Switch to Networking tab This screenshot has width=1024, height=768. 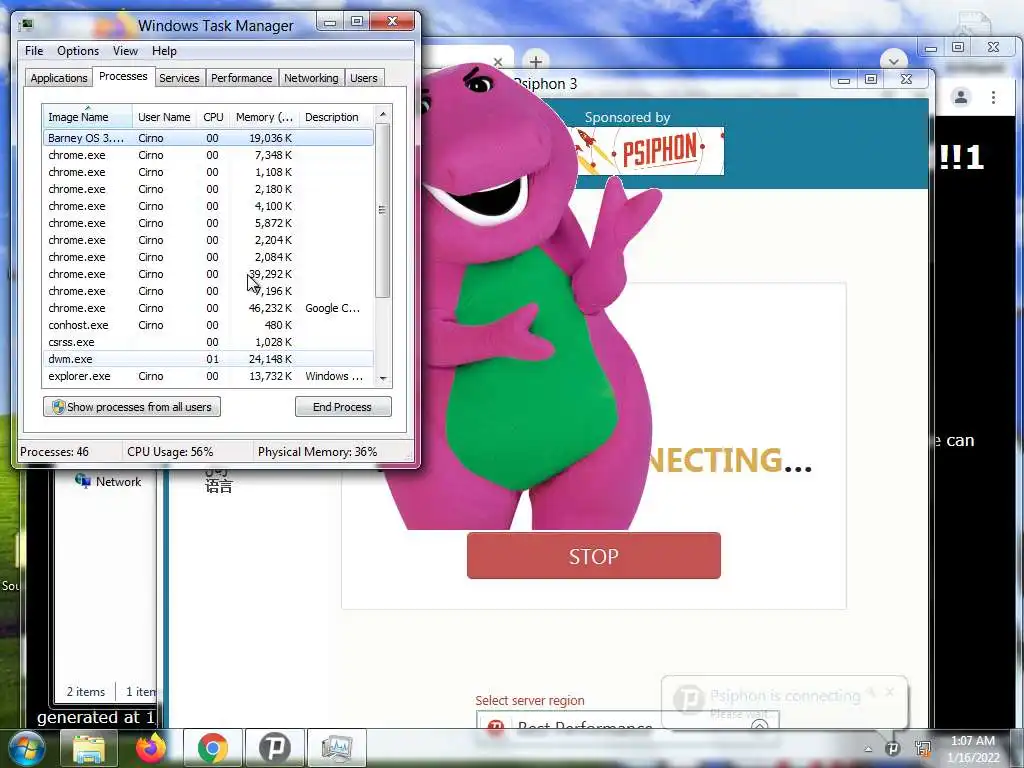(311, 78)
